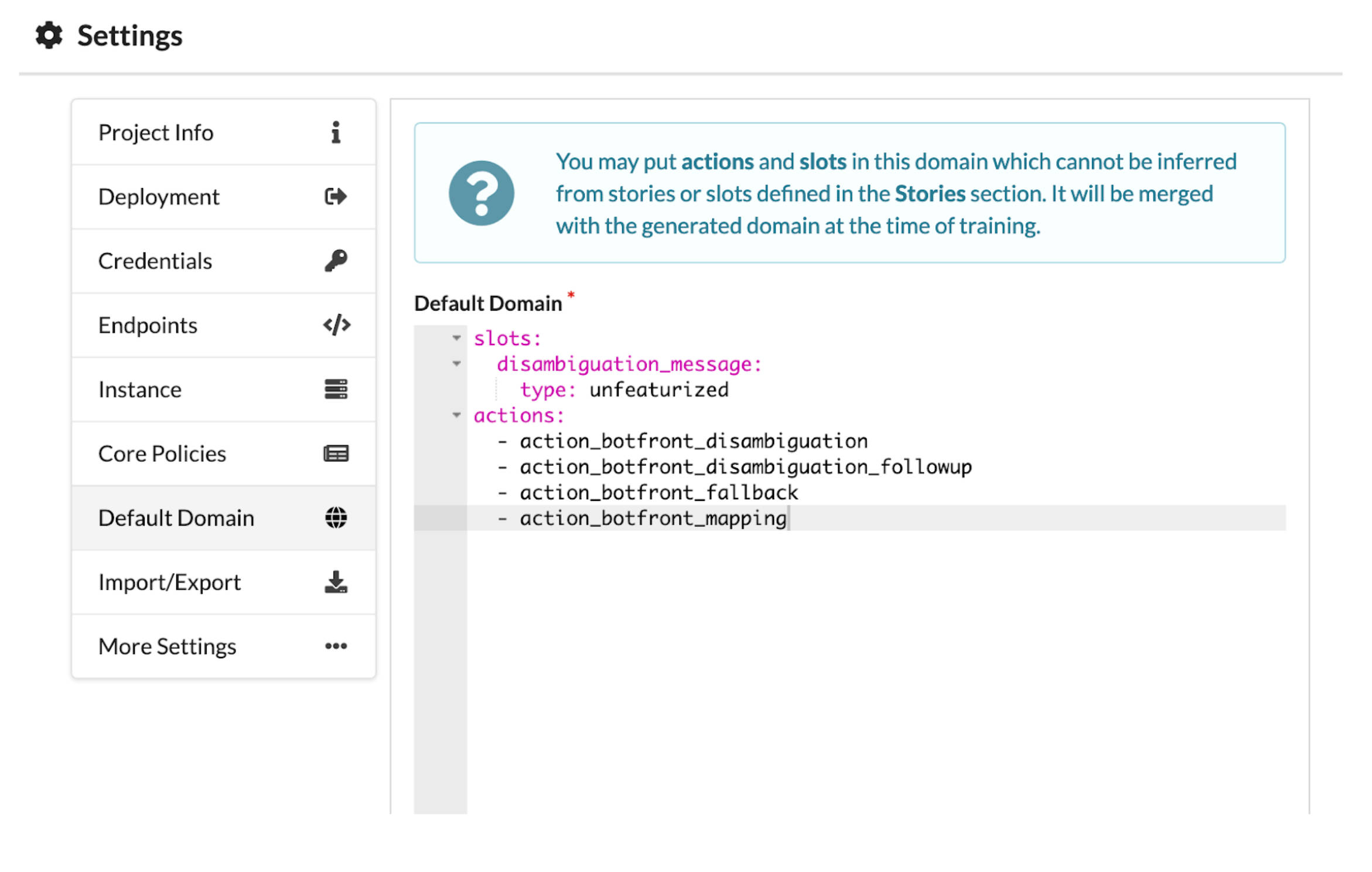Click the globe icon for Default Domain

[336, 518]
